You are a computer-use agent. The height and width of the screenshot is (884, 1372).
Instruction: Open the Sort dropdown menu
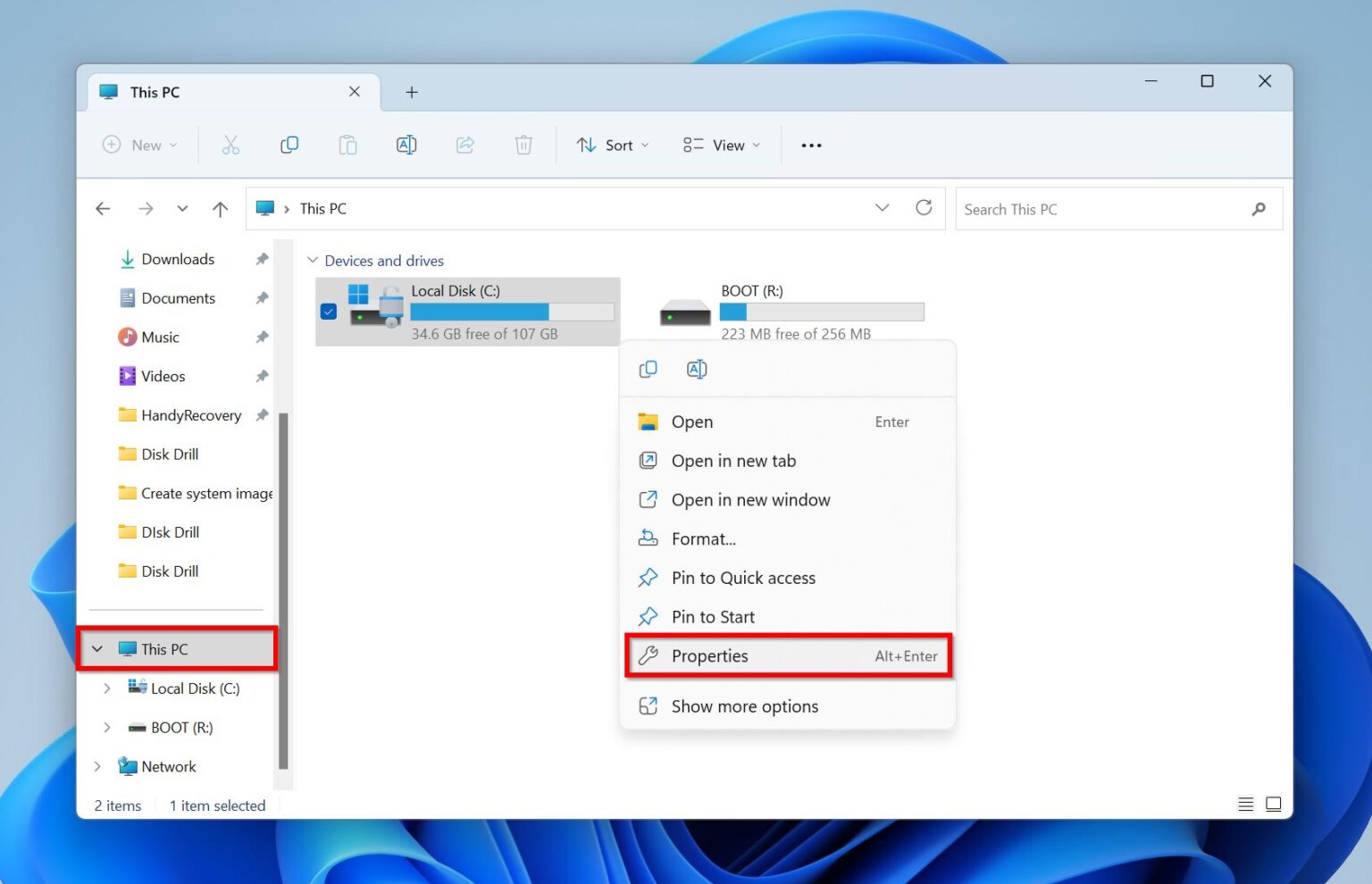(612, 145)
